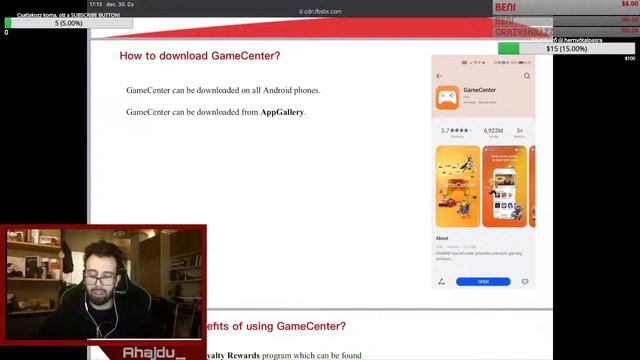Click the streamer webcam overlay

tap(104, 284)
